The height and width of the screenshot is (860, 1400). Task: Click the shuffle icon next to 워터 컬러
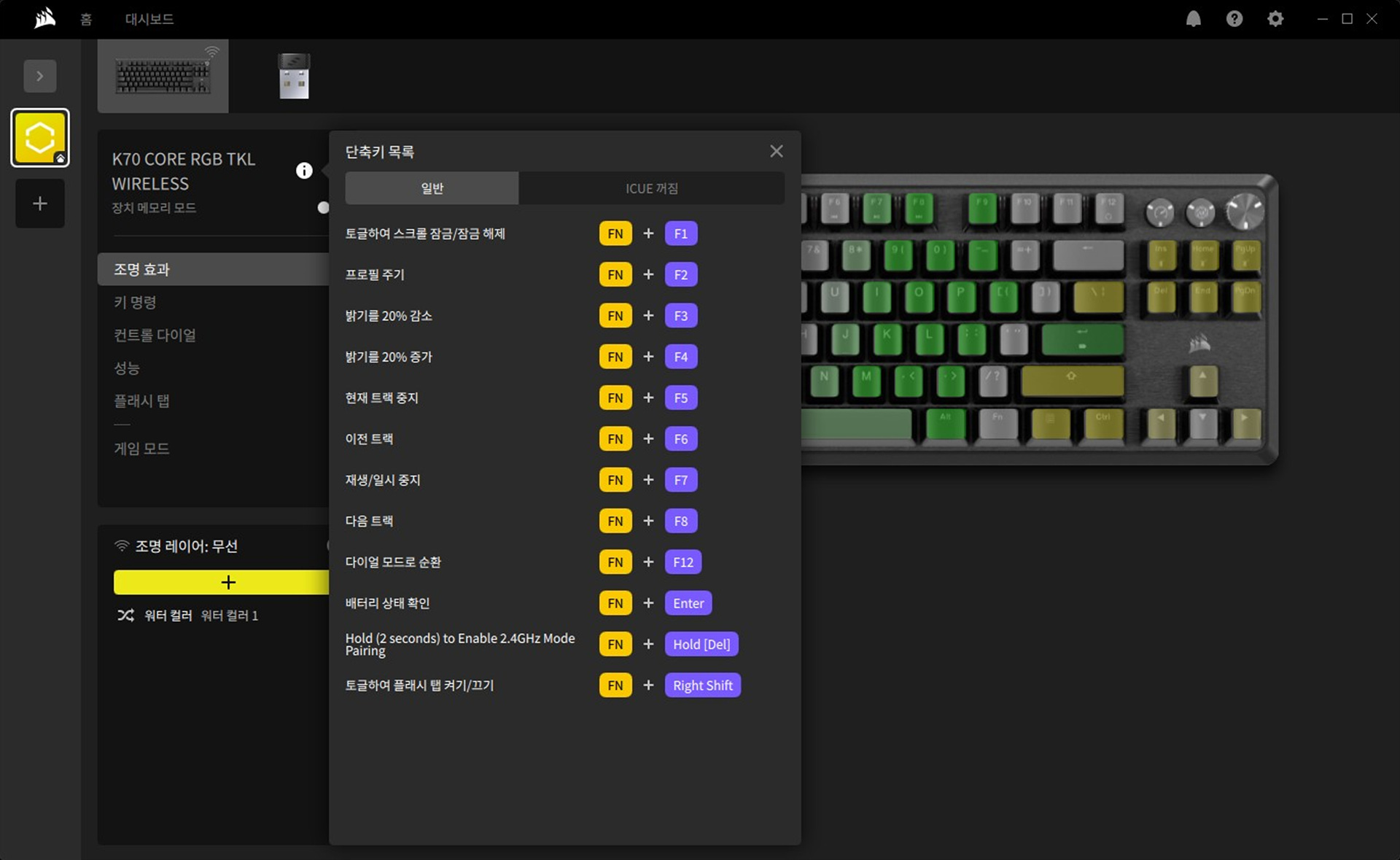125,616
